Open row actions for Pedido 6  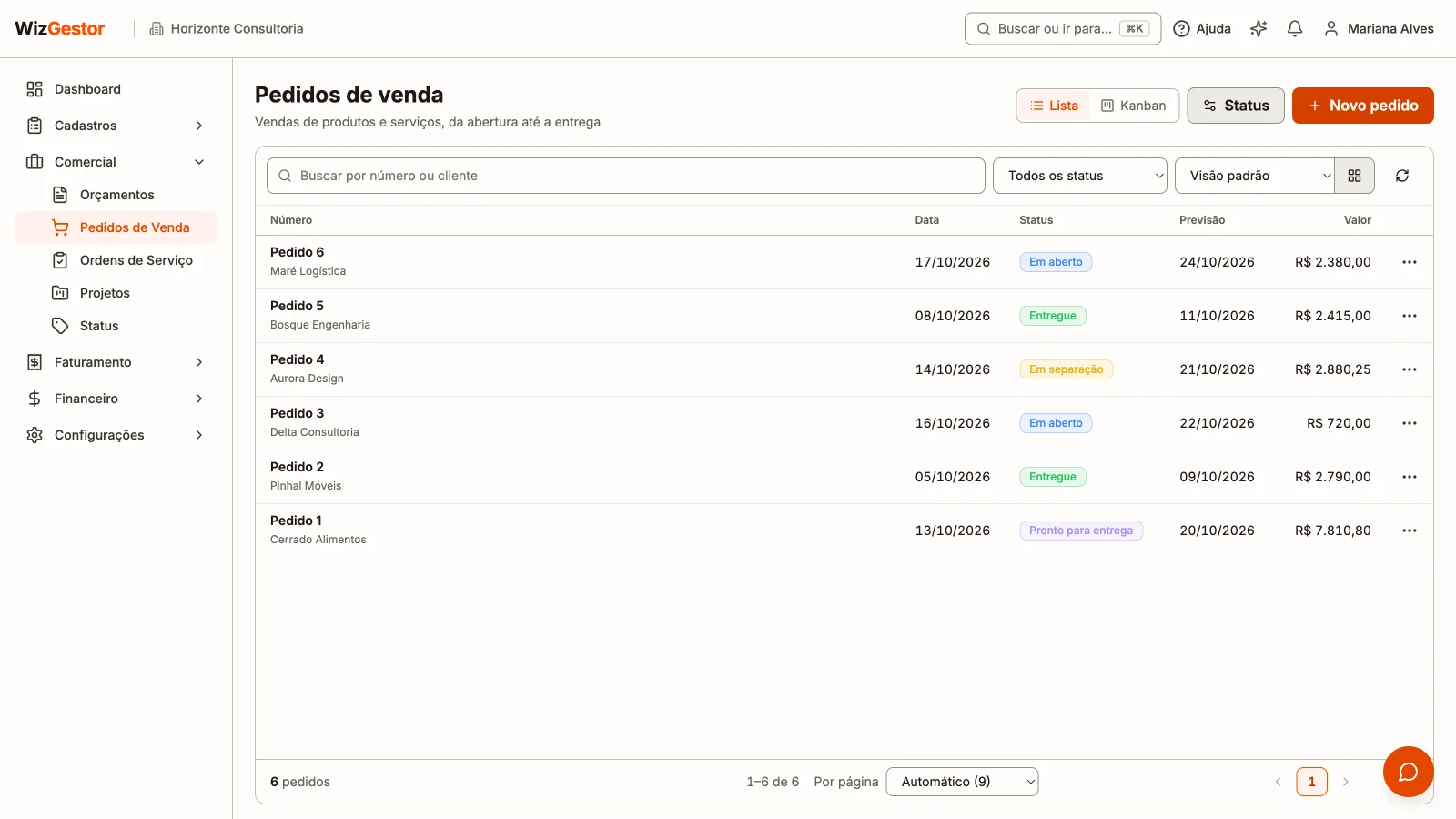point(1410,262)
